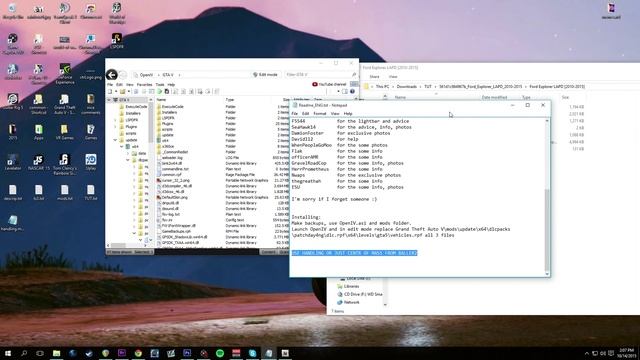
Task: Select the TUT.txt desktop file
Action: pos(91,193)
